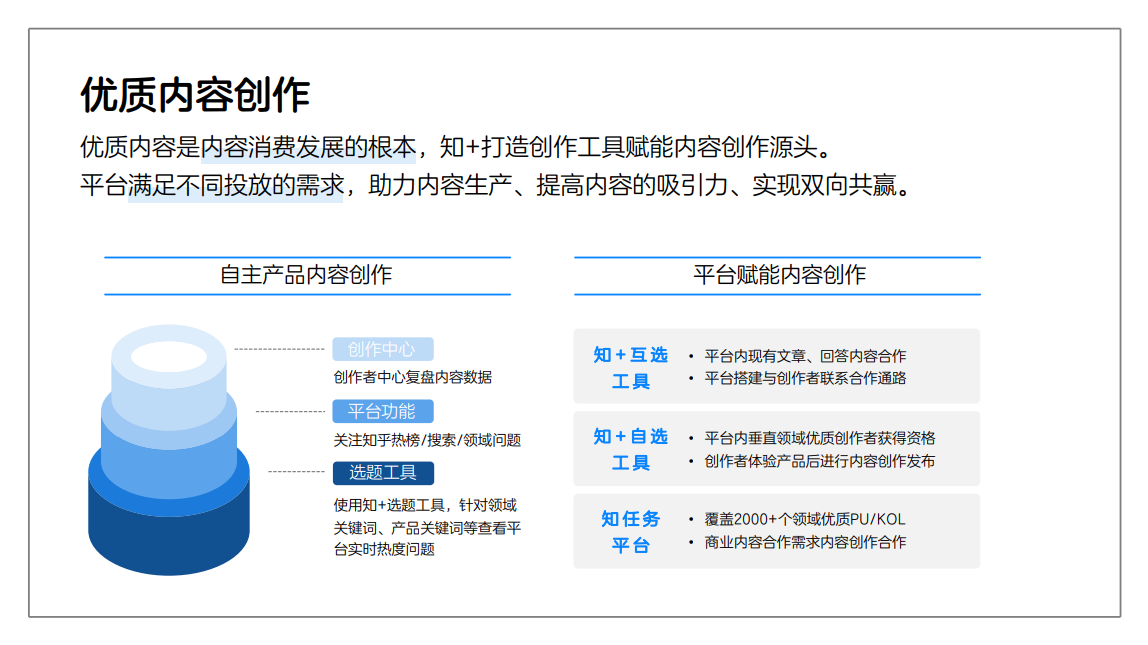Click bullet 平台内现有文章、回答内容合作
1148x645 pixels.
pos(805,356)
